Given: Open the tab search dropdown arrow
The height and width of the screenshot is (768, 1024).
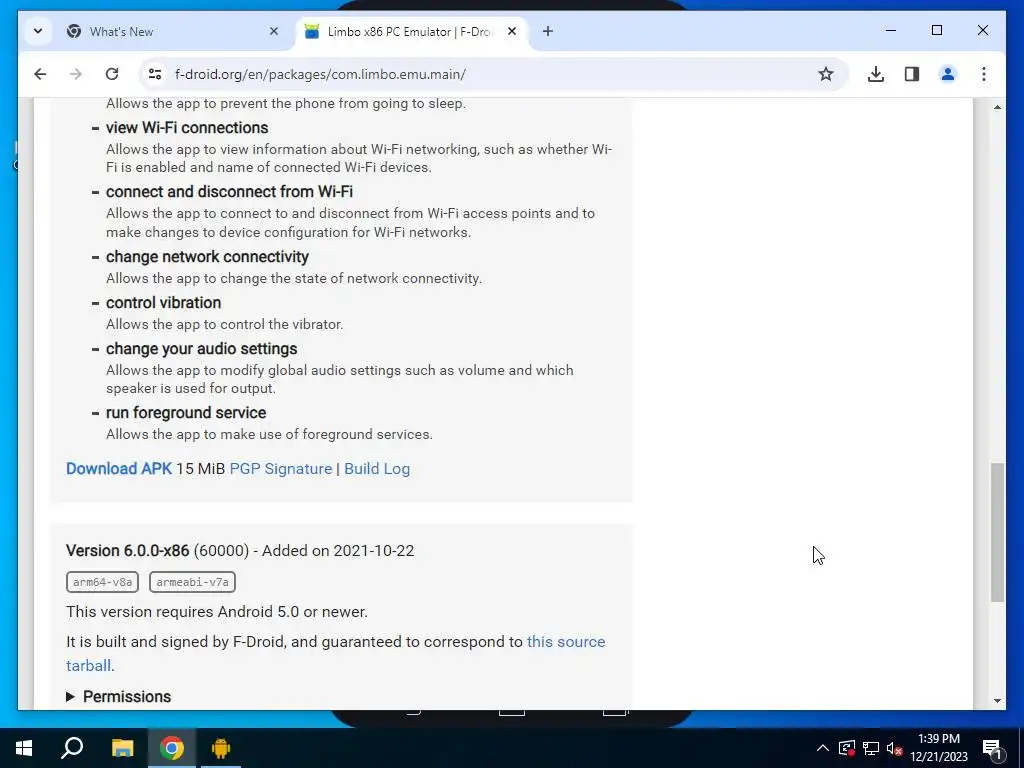Looking at the screenshot, I should pos(38,31).
